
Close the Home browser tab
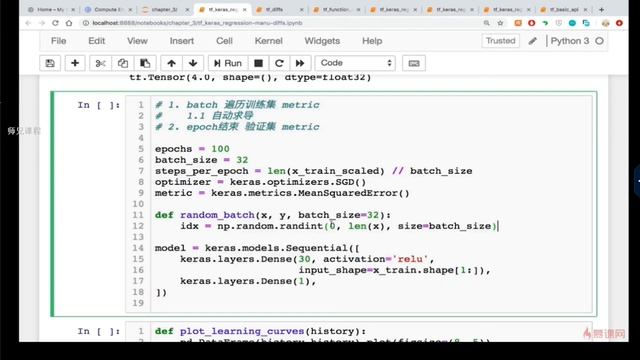tap(73, 9)
